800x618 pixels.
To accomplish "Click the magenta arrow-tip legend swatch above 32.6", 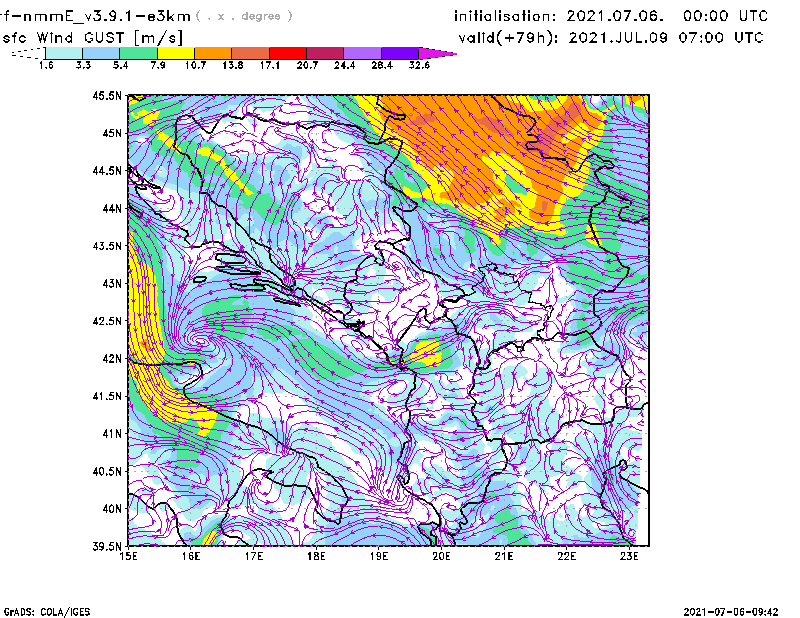I will click(x=437, y=53).
